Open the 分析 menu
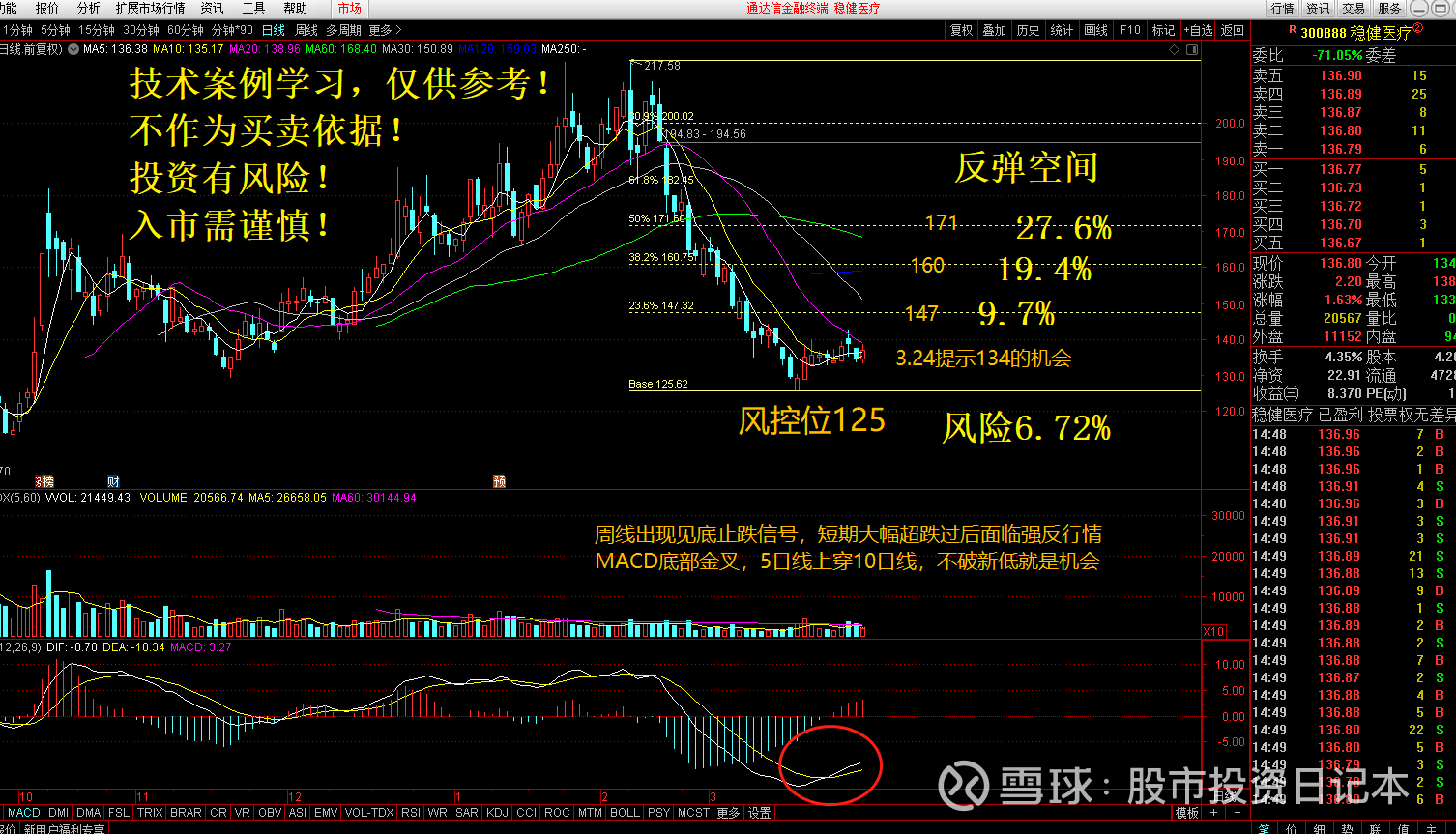The image size is (1456, 834). pos(88,8)
